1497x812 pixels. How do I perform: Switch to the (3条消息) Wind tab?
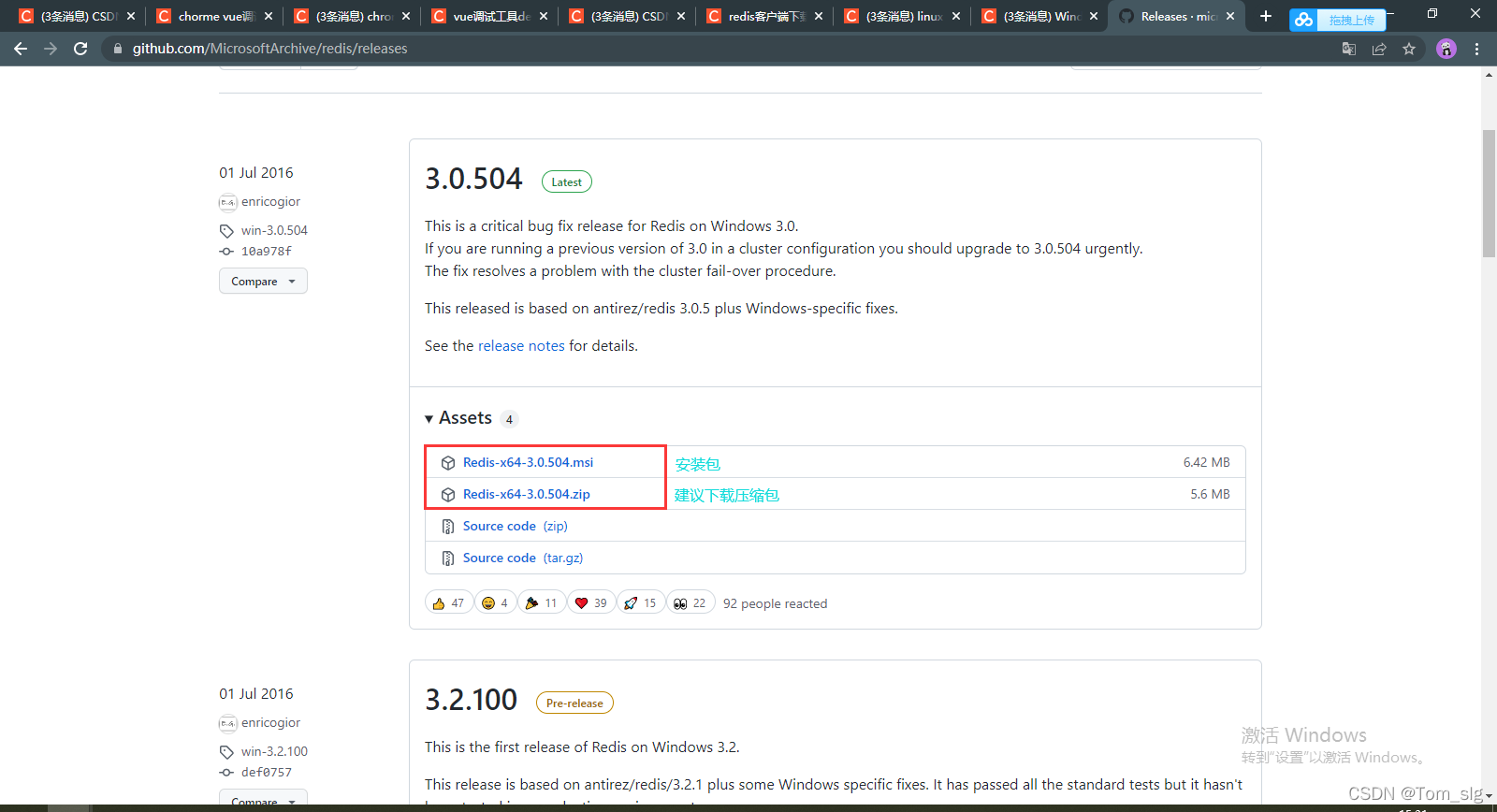[x=1039, y=16]
